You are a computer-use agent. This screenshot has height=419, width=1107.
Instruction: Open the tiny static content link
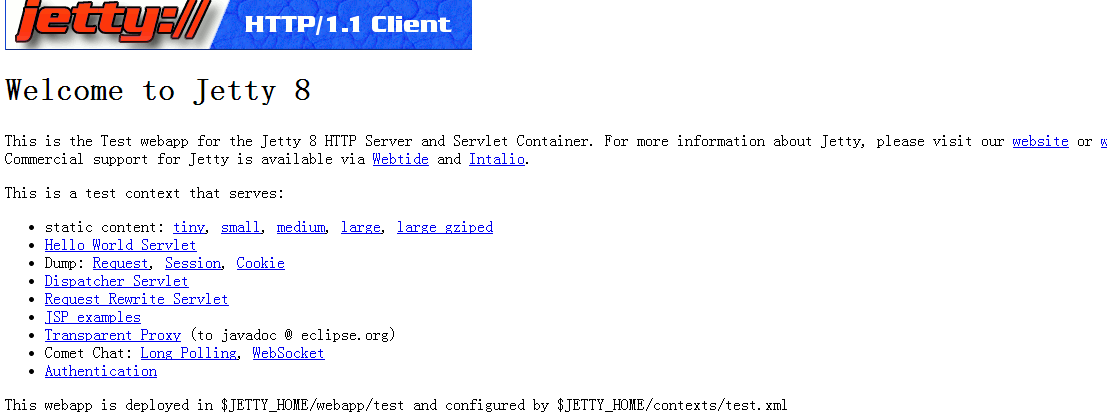pos(189,228)
